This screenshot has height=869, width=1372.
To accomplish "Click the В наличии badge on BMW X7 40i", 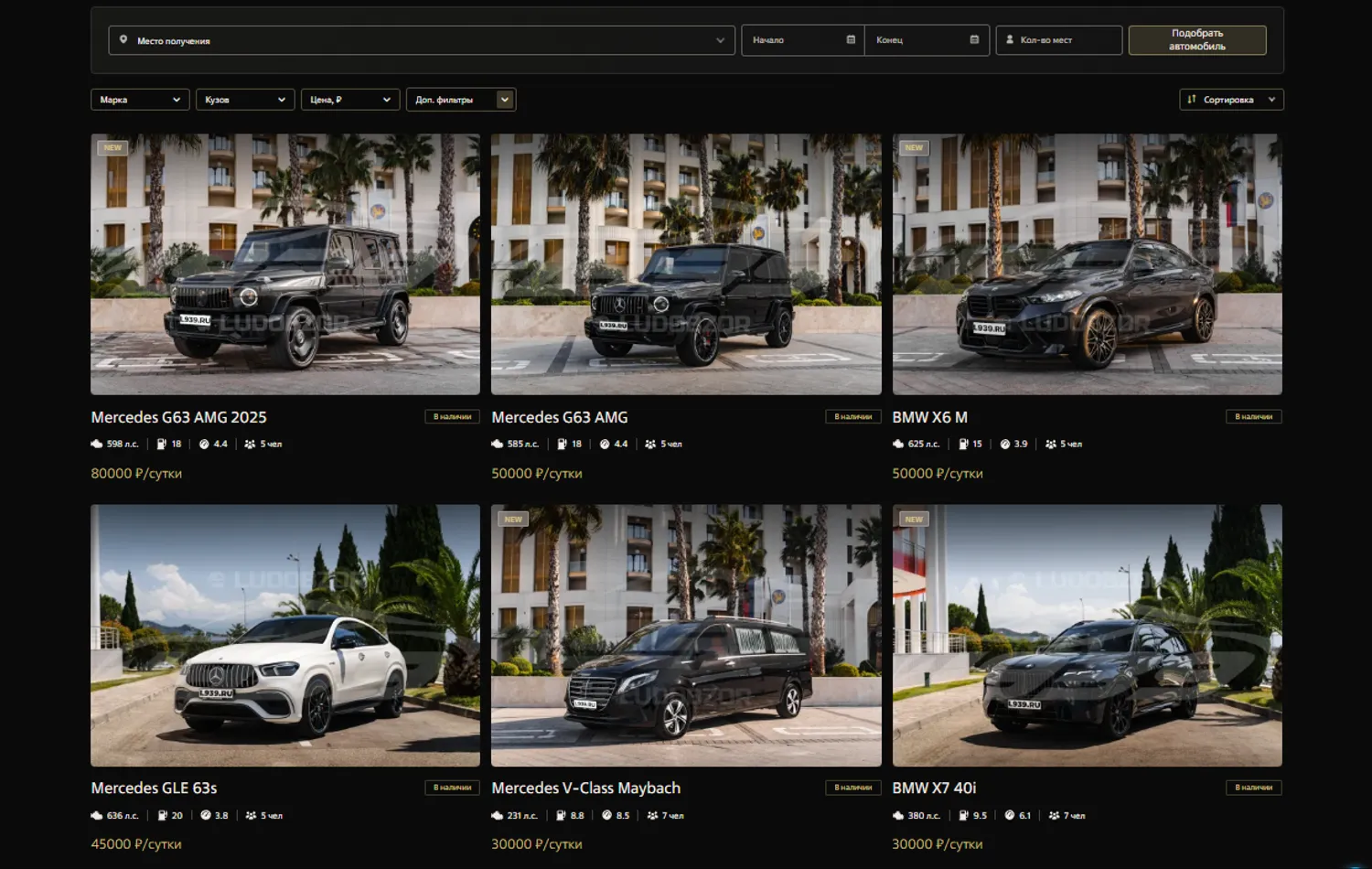I will pos(1254,788).
